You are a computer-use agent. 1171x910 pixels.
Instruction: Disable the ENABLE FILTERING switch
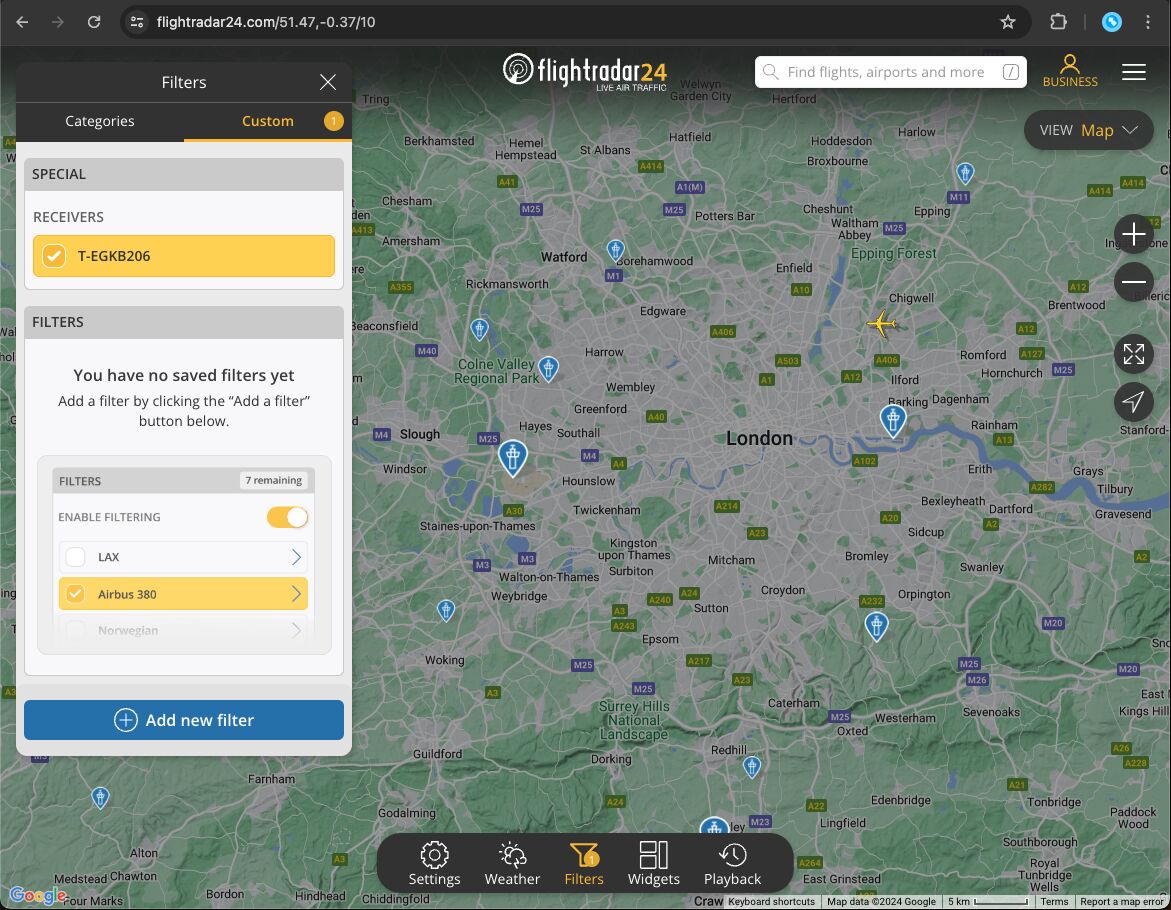(287, 517)
